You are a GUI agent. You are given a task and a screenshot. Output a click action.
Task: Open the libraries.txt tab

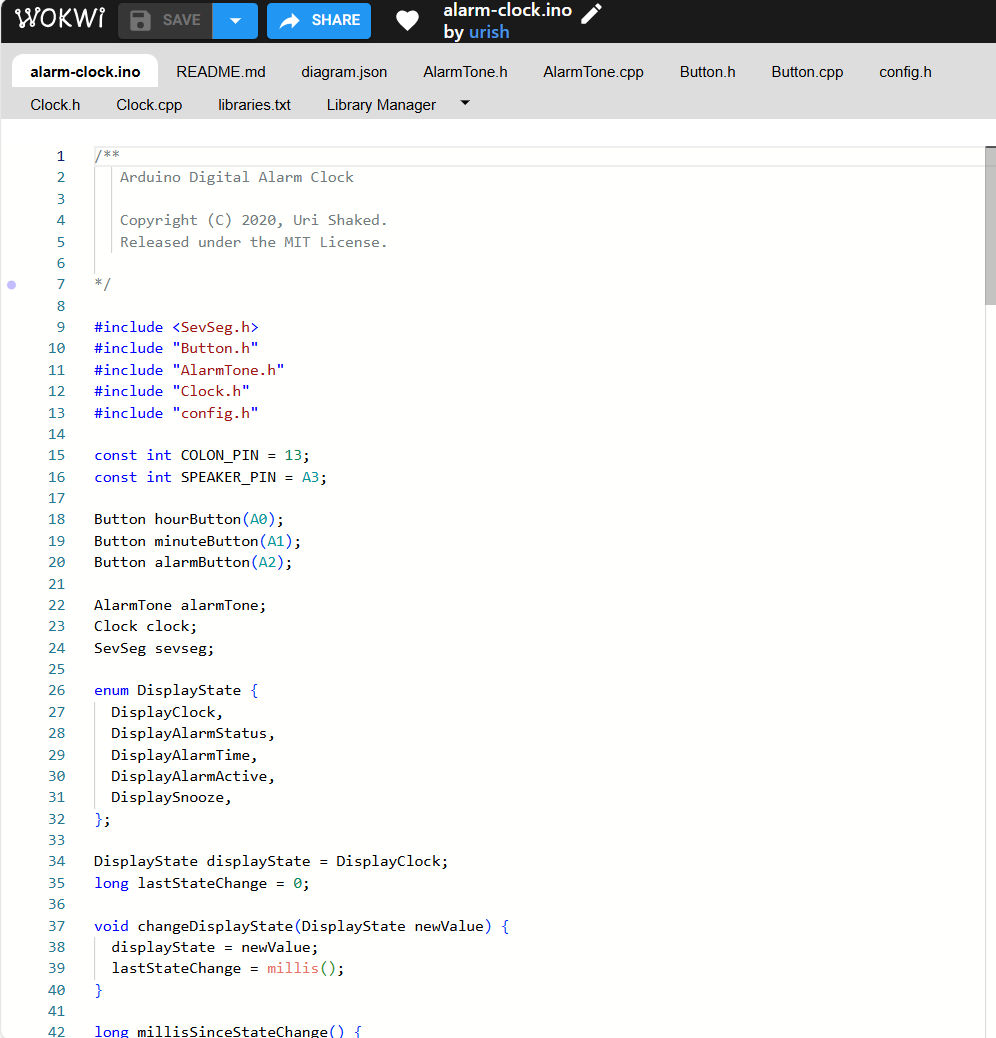(x=254, y=105)
